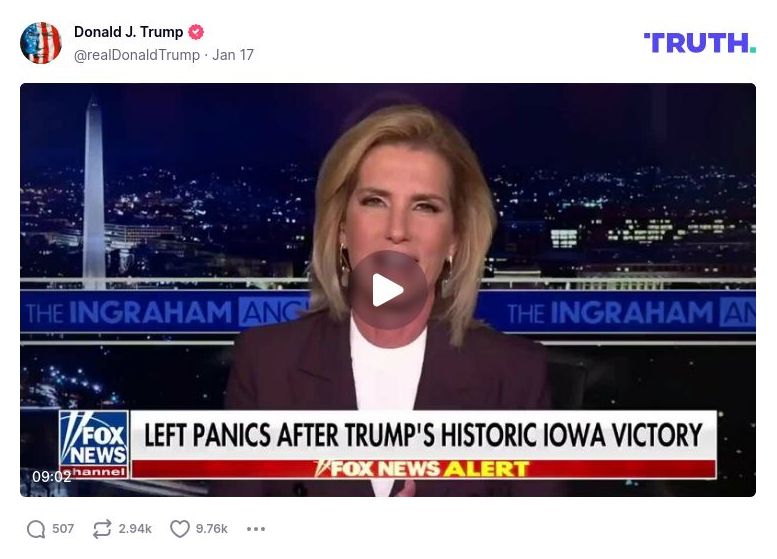Click the Fox News channel logo in video
Viewport: 777px width, 559px height.
point(94,445)
